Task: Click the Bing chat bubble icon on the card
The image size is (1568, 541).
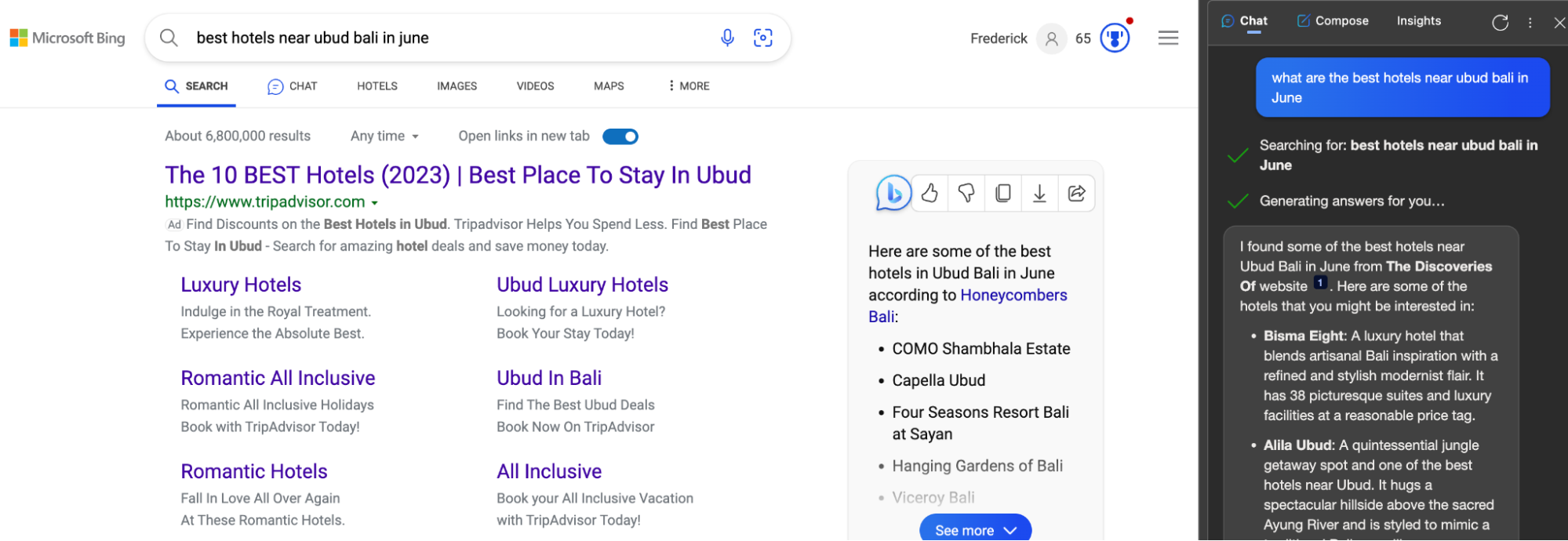Action: 892,192
